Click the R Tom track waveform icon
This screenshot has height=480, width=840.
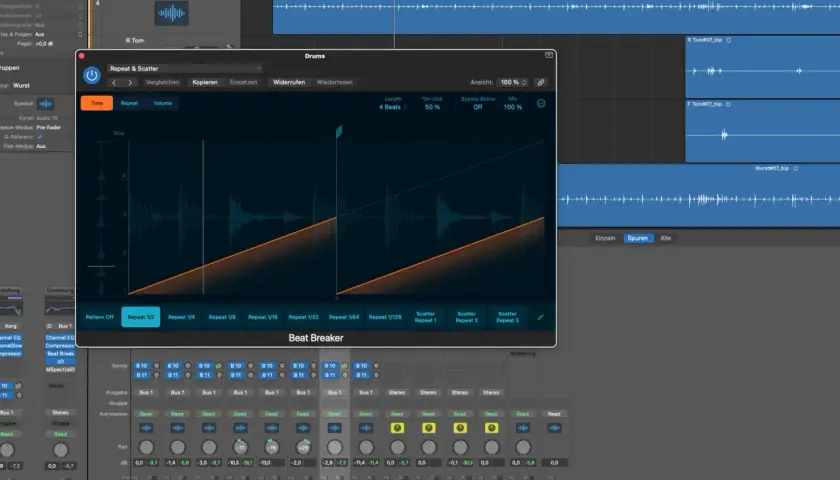tap(171, 13)
